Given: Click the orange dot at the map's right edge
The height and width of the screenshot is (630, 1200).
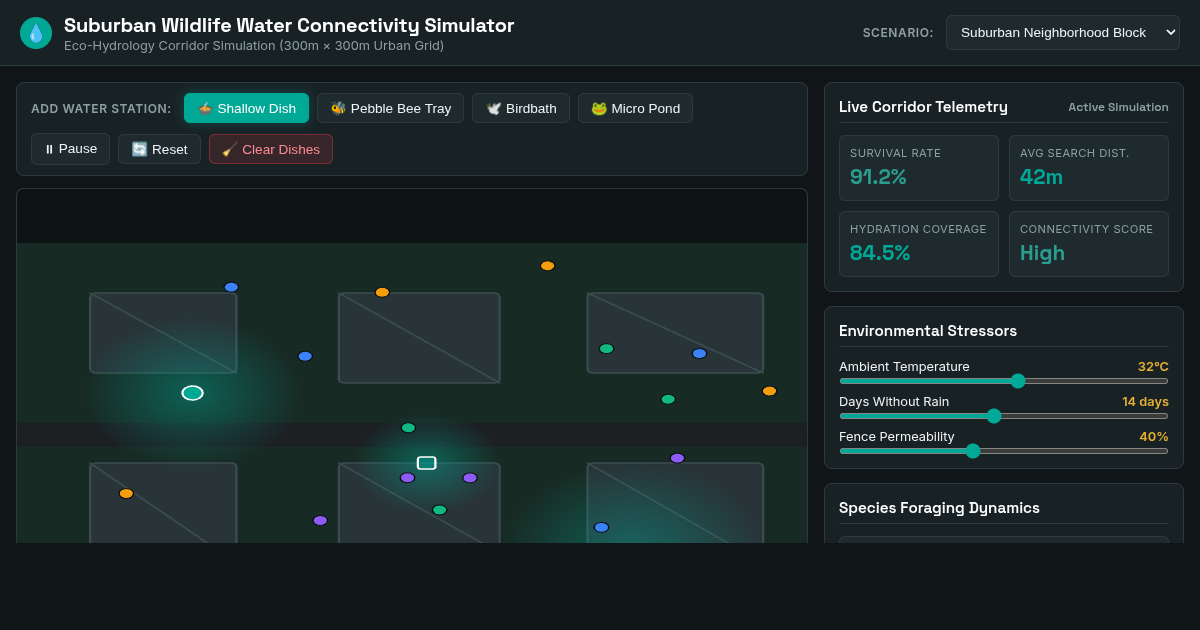Looking at the screenshot, I should tap(769, 391).
